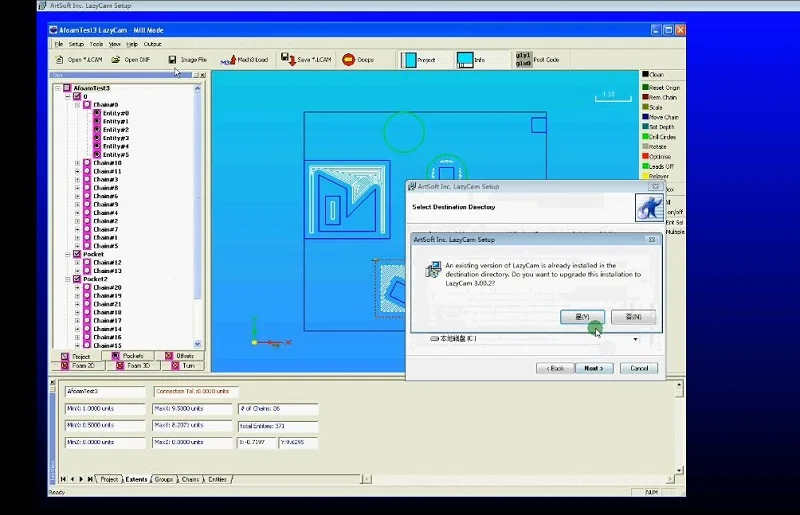Viewport: 800px width, 515px height.
Task: Click the Rem. Chain tool
Action: pos(659,97)
